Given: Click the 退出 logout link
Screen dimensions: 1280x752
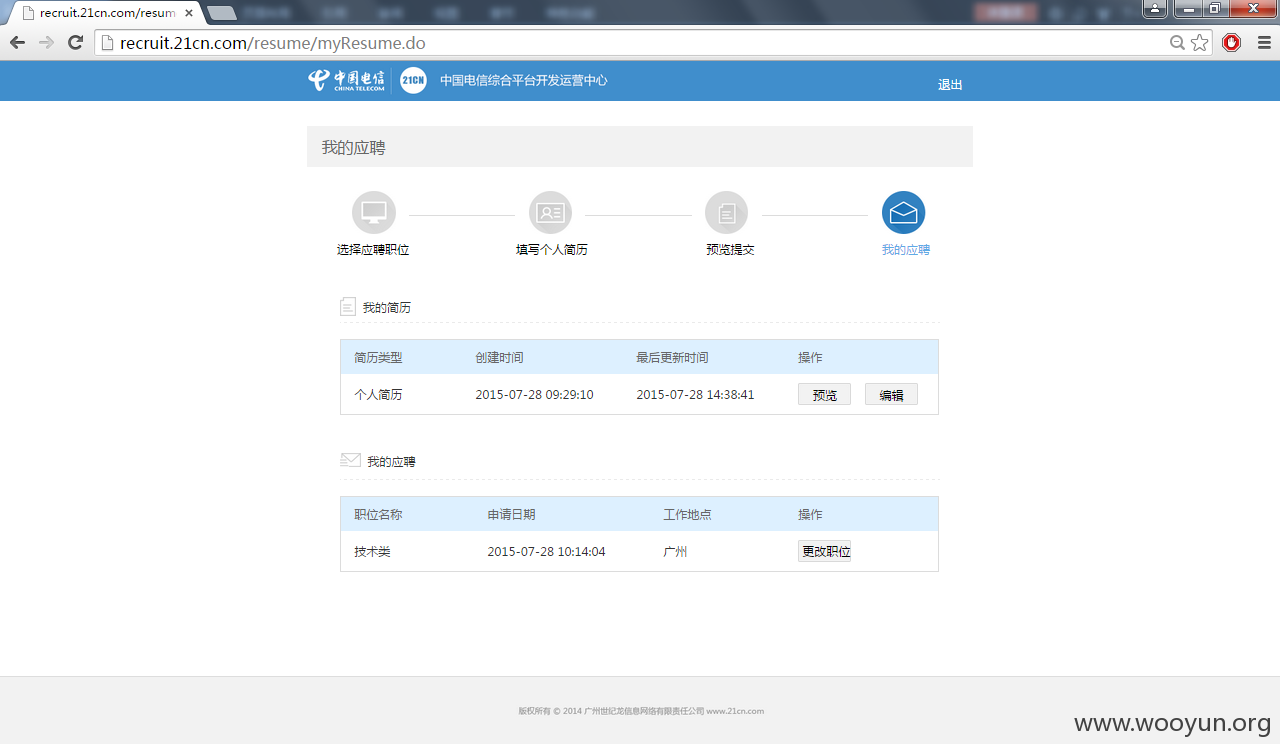Looking at the screenshot, I should [x=950, y=85].
